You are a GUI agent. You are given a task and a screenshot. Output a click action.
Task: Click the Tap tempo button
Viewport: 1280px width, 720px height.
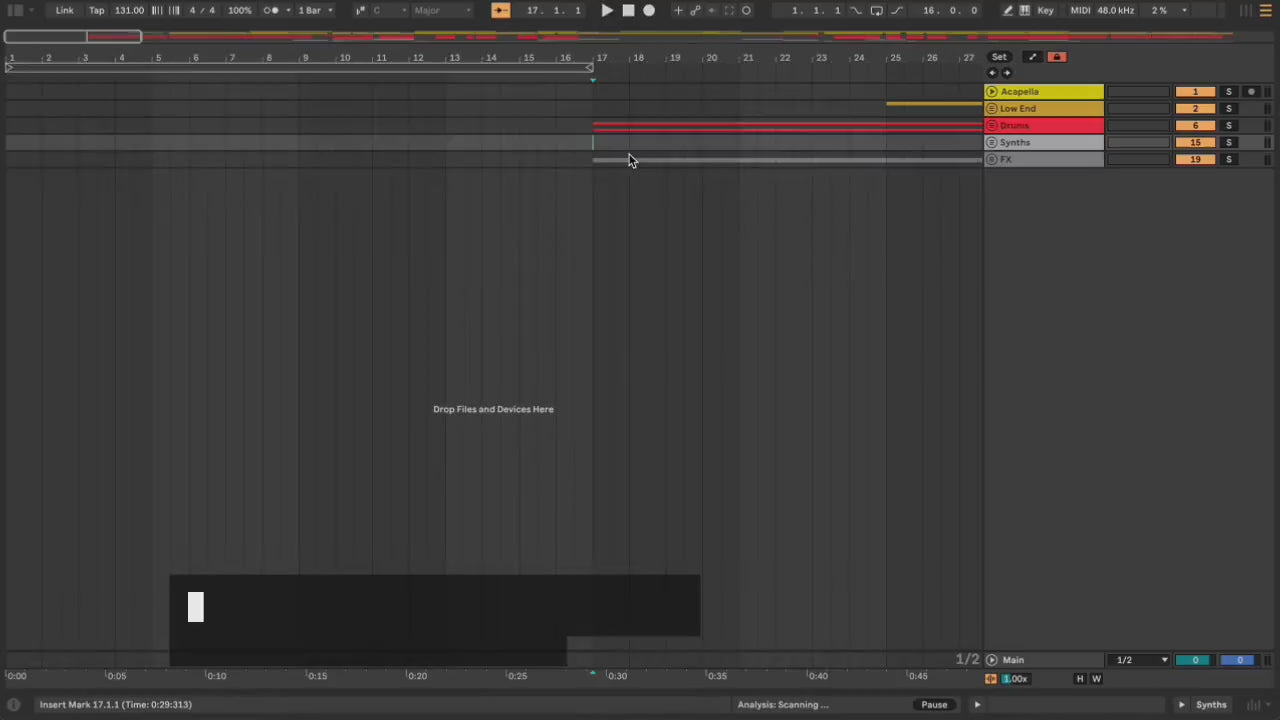pos(97,10)
